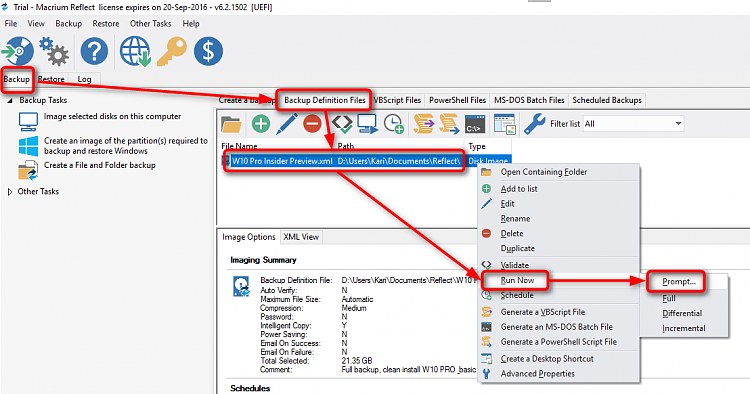Choose Validate from context menu
Screen dimensions: 750x394
559,265
